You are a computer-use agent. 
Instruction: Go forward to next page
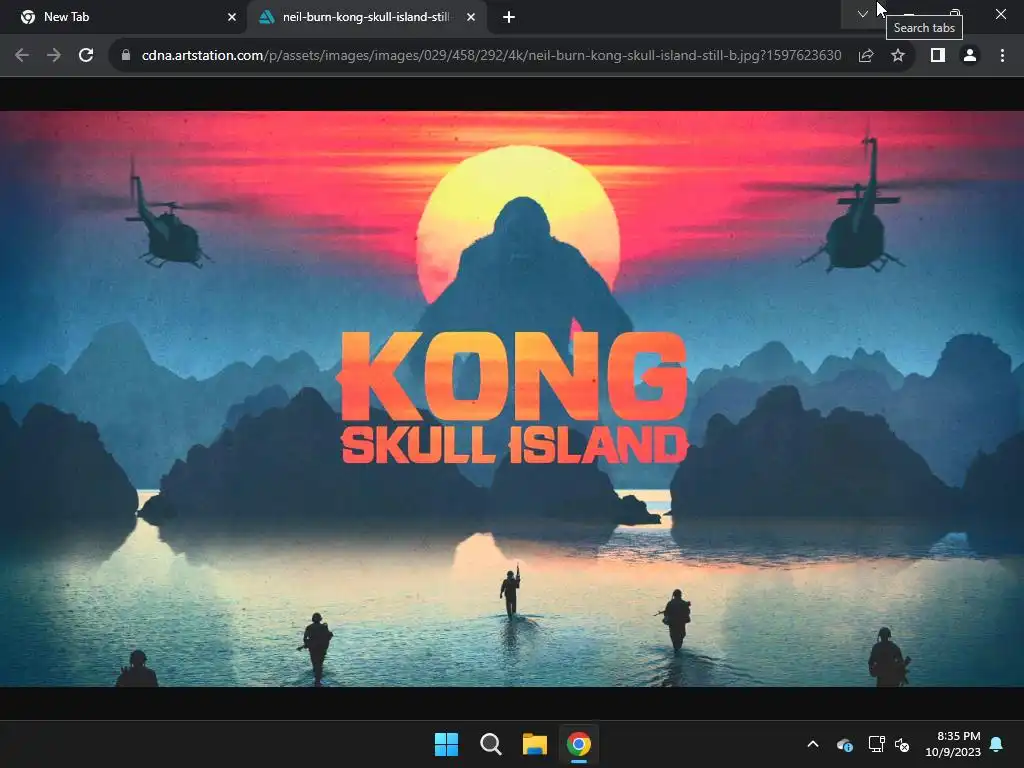coord(54,56)
